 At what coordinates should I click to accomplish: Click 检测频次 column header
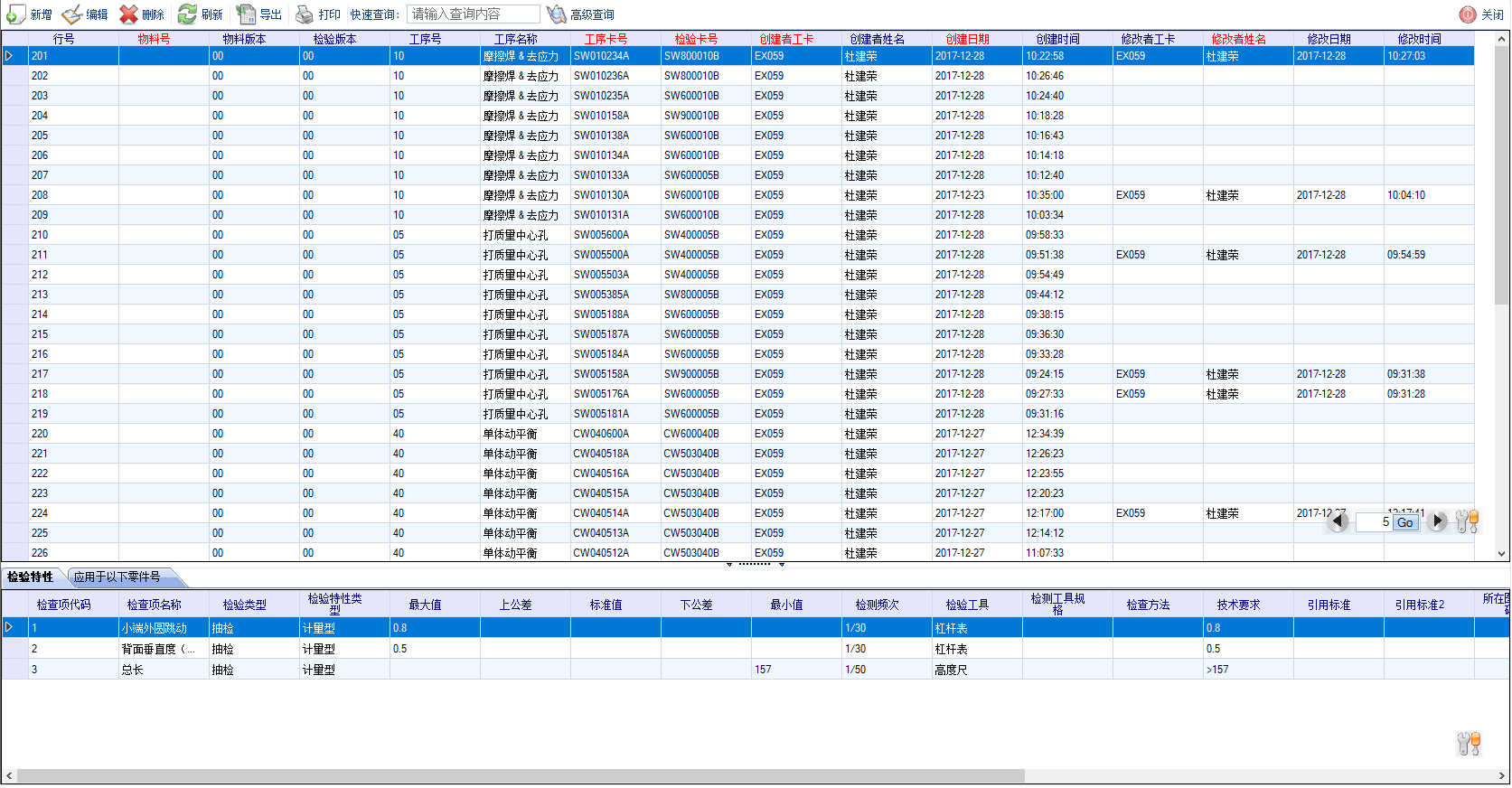[x=877, y=605]
